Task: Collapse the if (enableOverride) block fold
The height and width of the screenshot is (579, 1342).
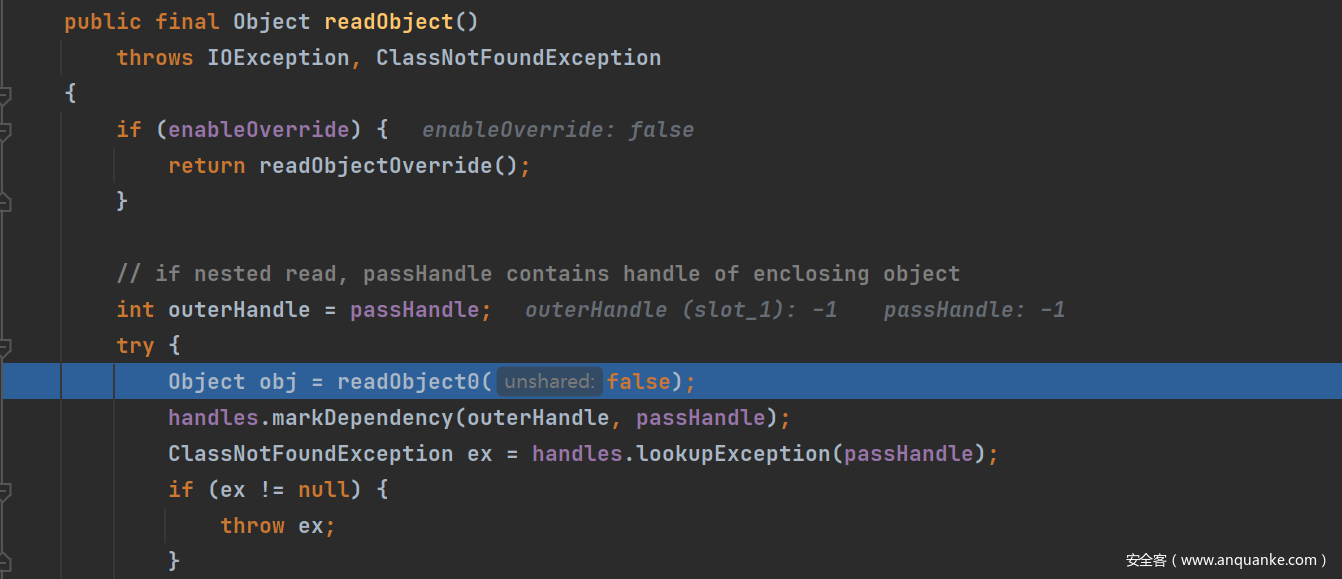Action: coord(5,131)
